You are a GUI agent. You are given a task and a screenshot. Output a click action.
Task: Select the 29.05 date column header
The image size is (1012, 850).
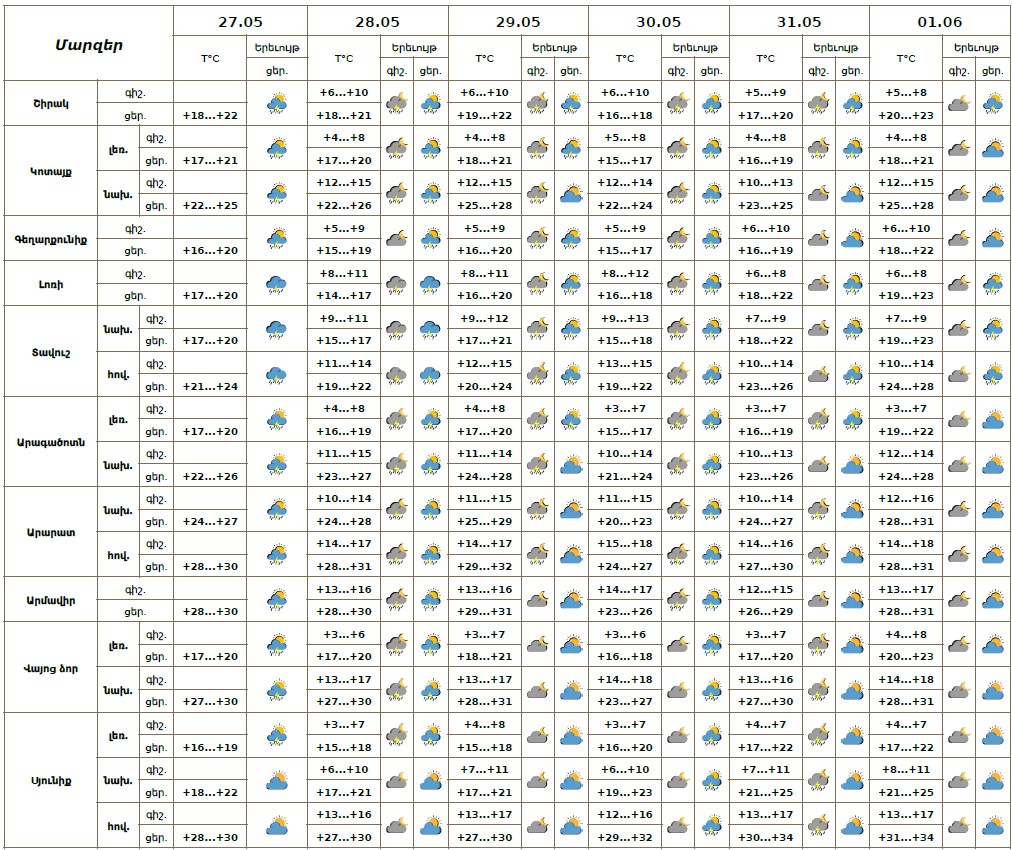[518, 21]
